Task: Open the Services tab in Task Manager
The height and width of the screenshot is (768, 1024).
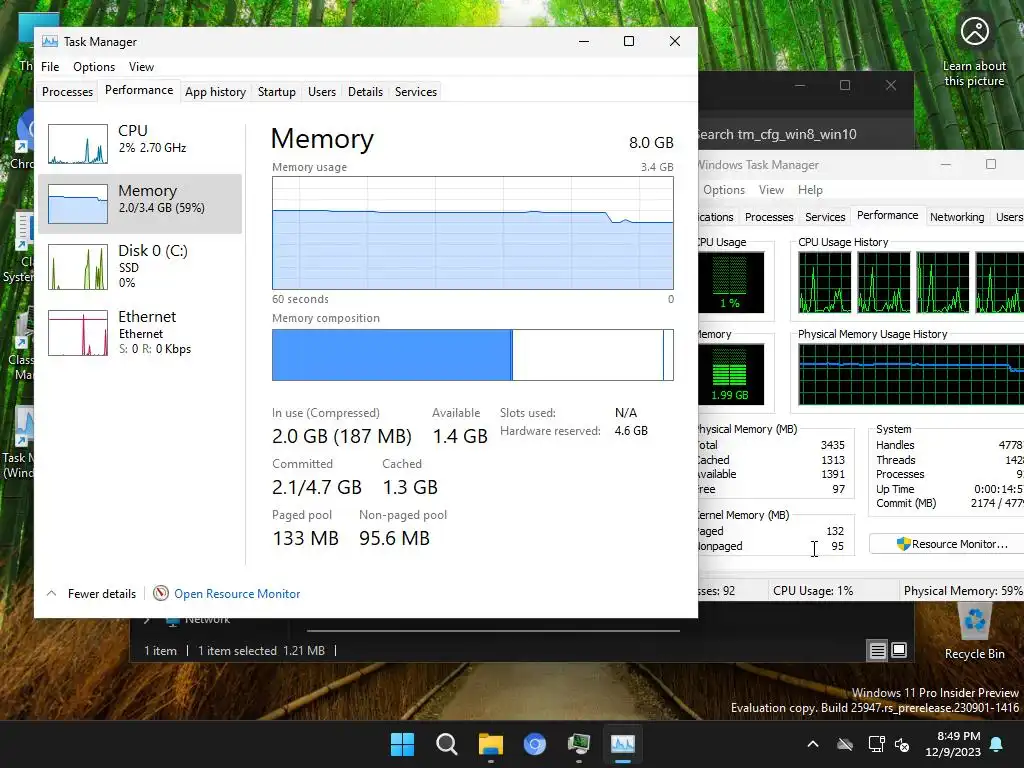Action: coord(416,92)
